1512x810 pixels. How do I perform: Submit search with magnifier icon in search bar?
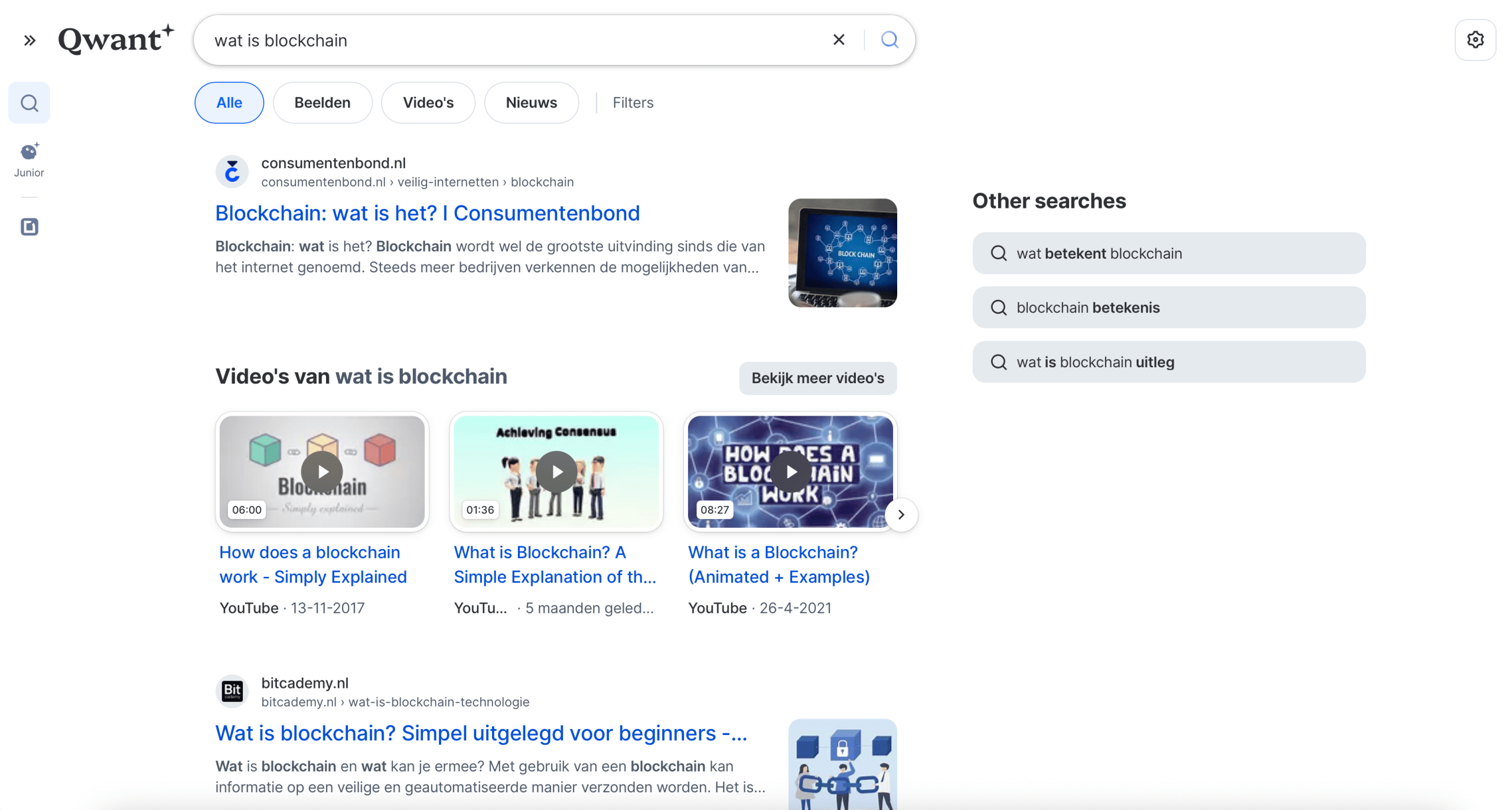pyautogui.click(x=889, y=40)
